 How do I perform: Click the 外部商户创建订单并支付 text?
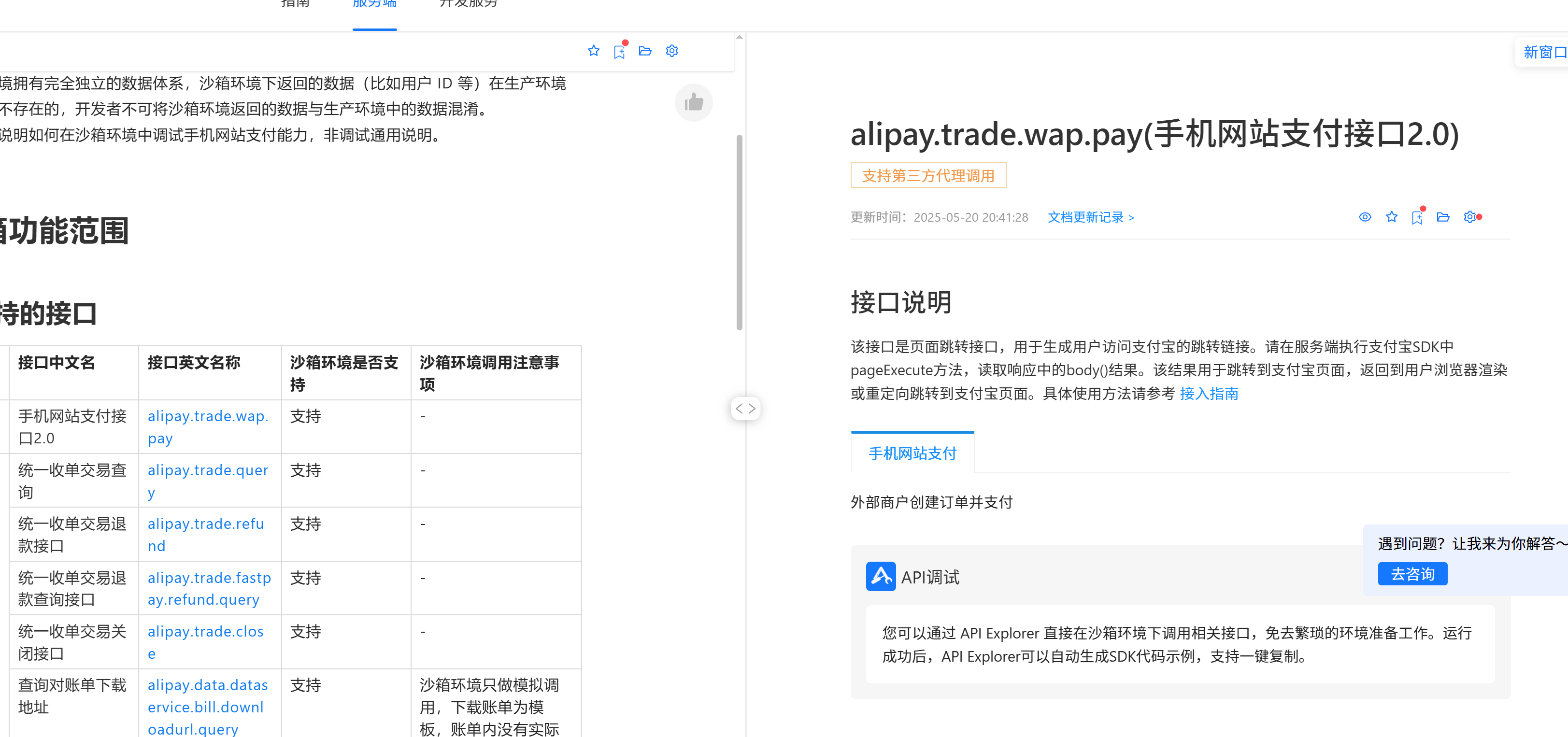point(931,502)
